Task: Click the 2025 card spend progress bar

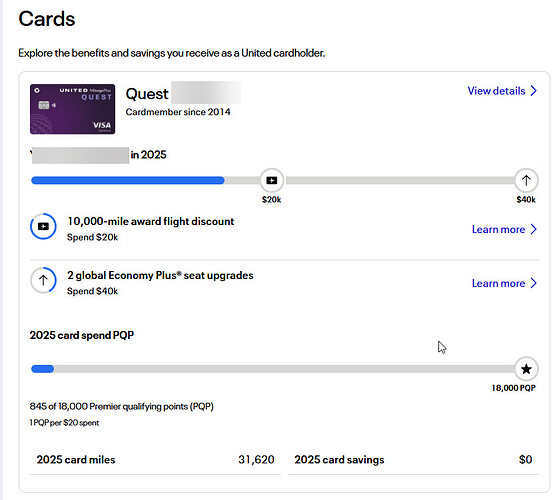Action: click(x=273, y=181)
